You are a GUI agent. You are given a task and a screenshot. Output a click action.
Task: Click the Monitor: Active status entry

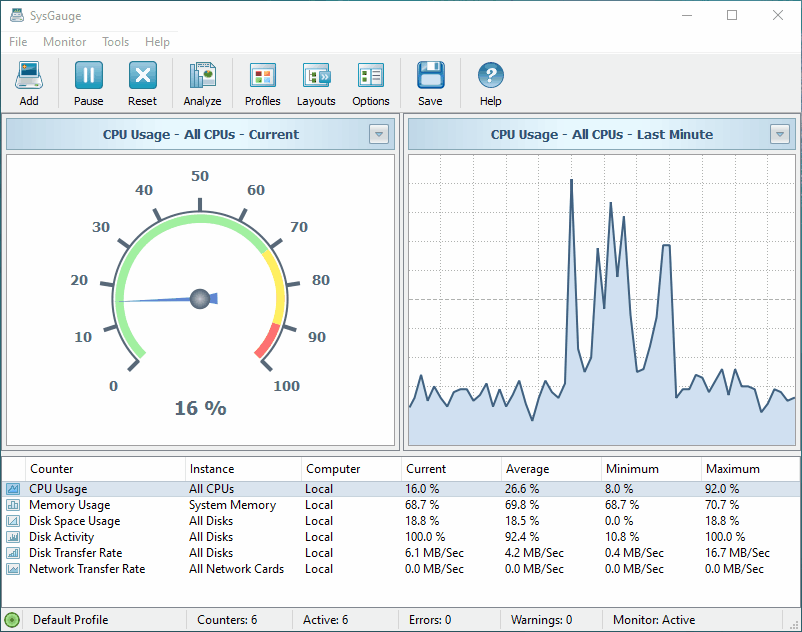(654, 620)
